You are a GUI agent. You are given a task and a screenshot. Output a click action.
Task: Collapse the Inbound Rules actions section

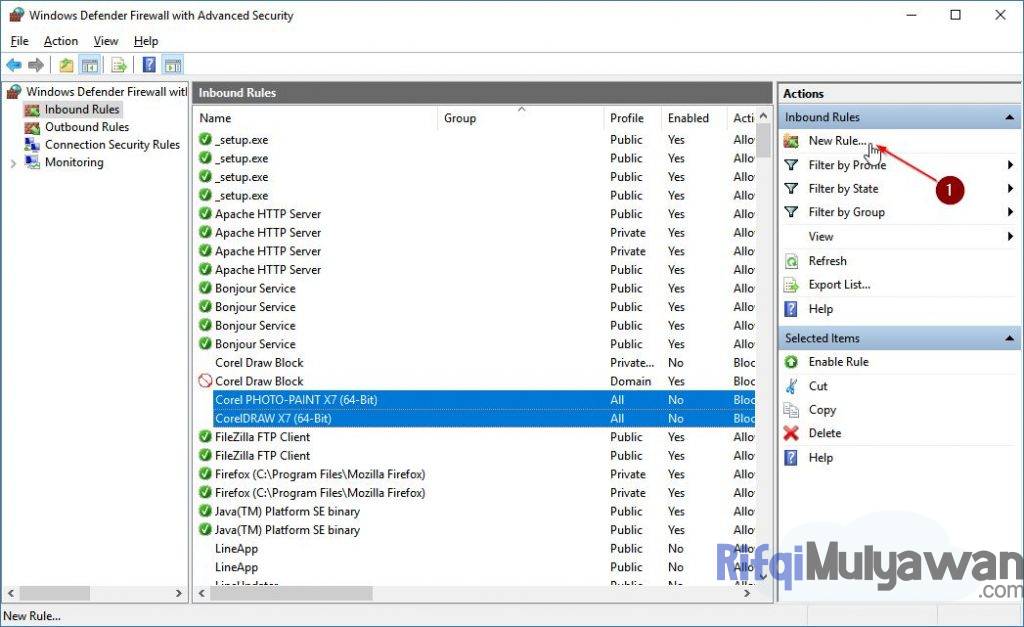[1007, 117]
